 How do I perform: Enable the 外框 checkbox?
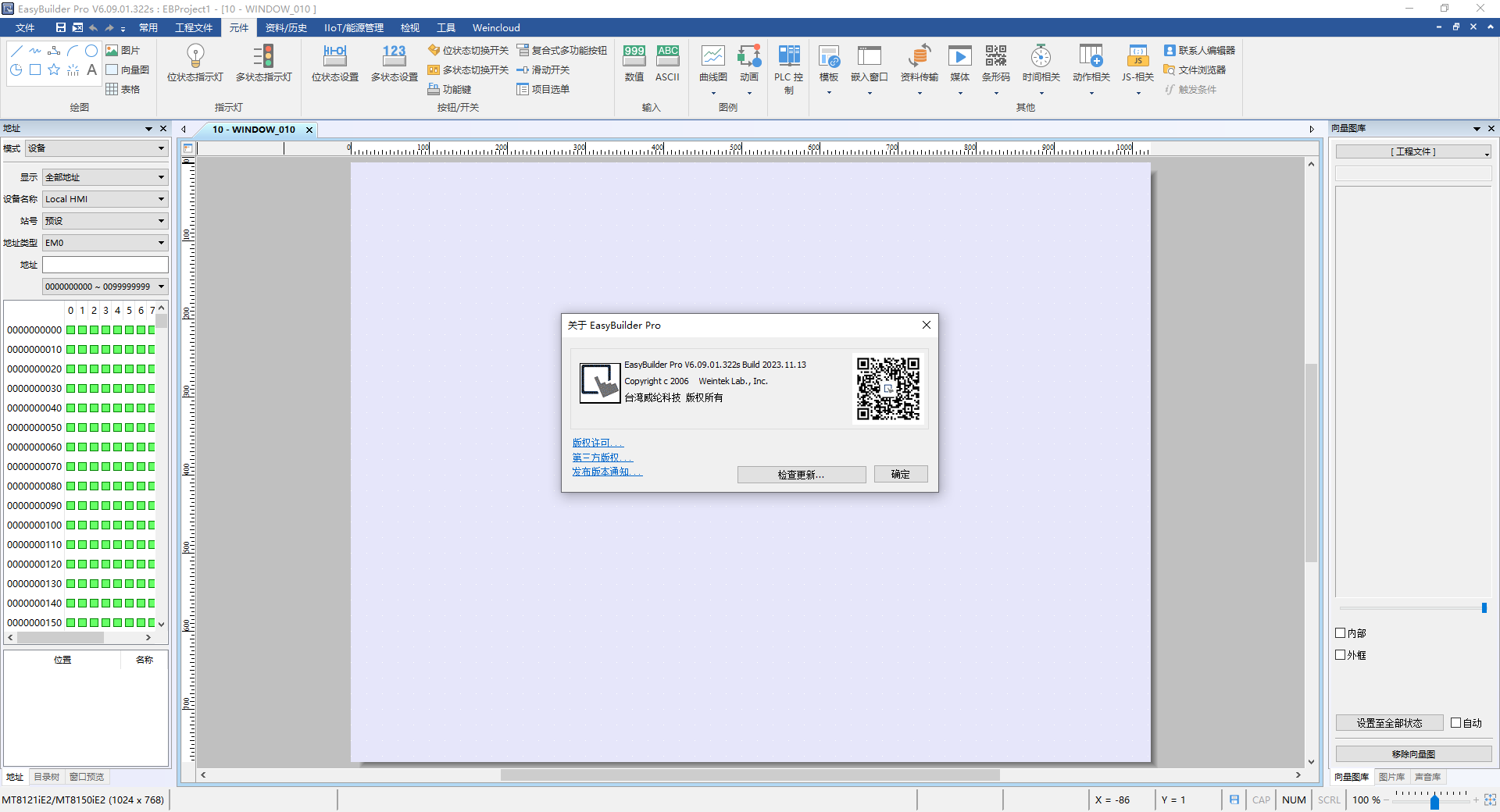pyautogui.click(x=1341, y=655)
